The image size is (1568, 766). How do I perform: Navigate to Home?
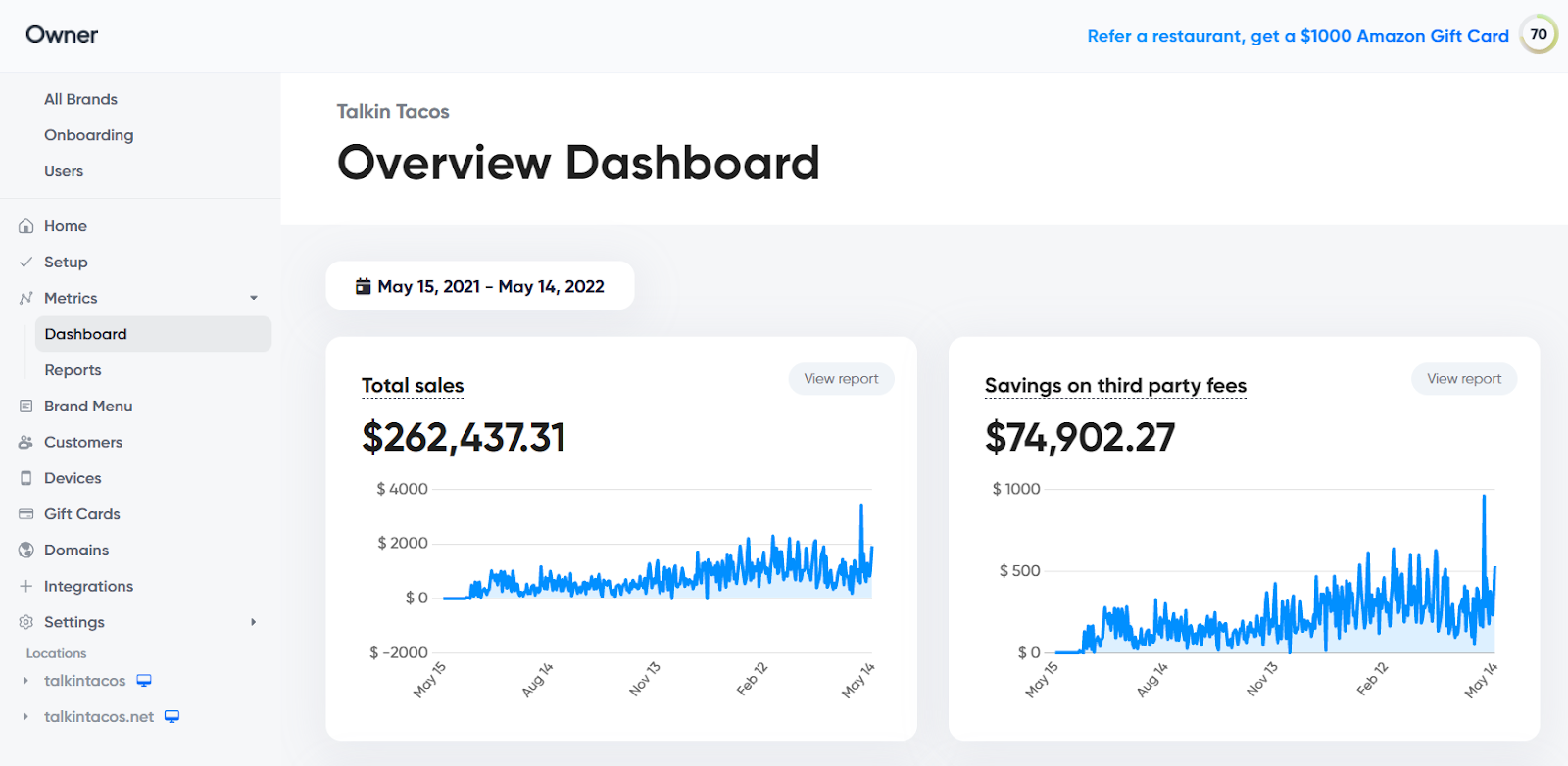coord(66,226)
